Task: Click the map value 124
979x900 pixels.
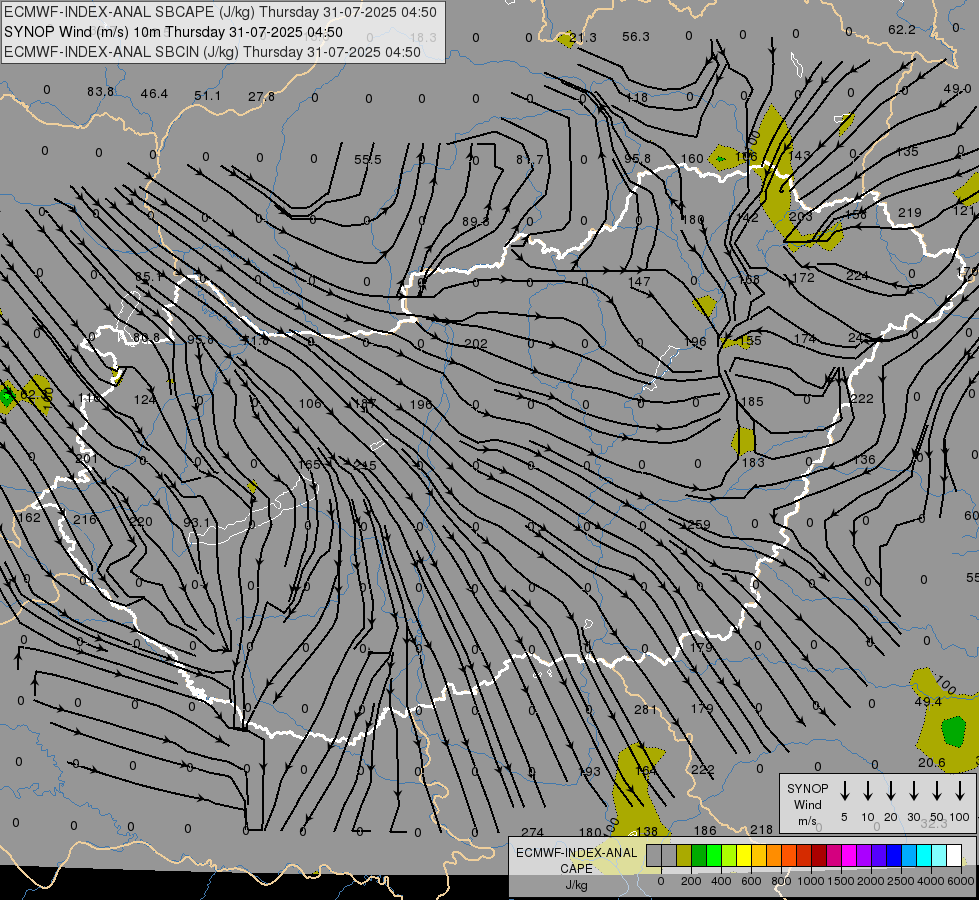Action: tap(145, 400)
